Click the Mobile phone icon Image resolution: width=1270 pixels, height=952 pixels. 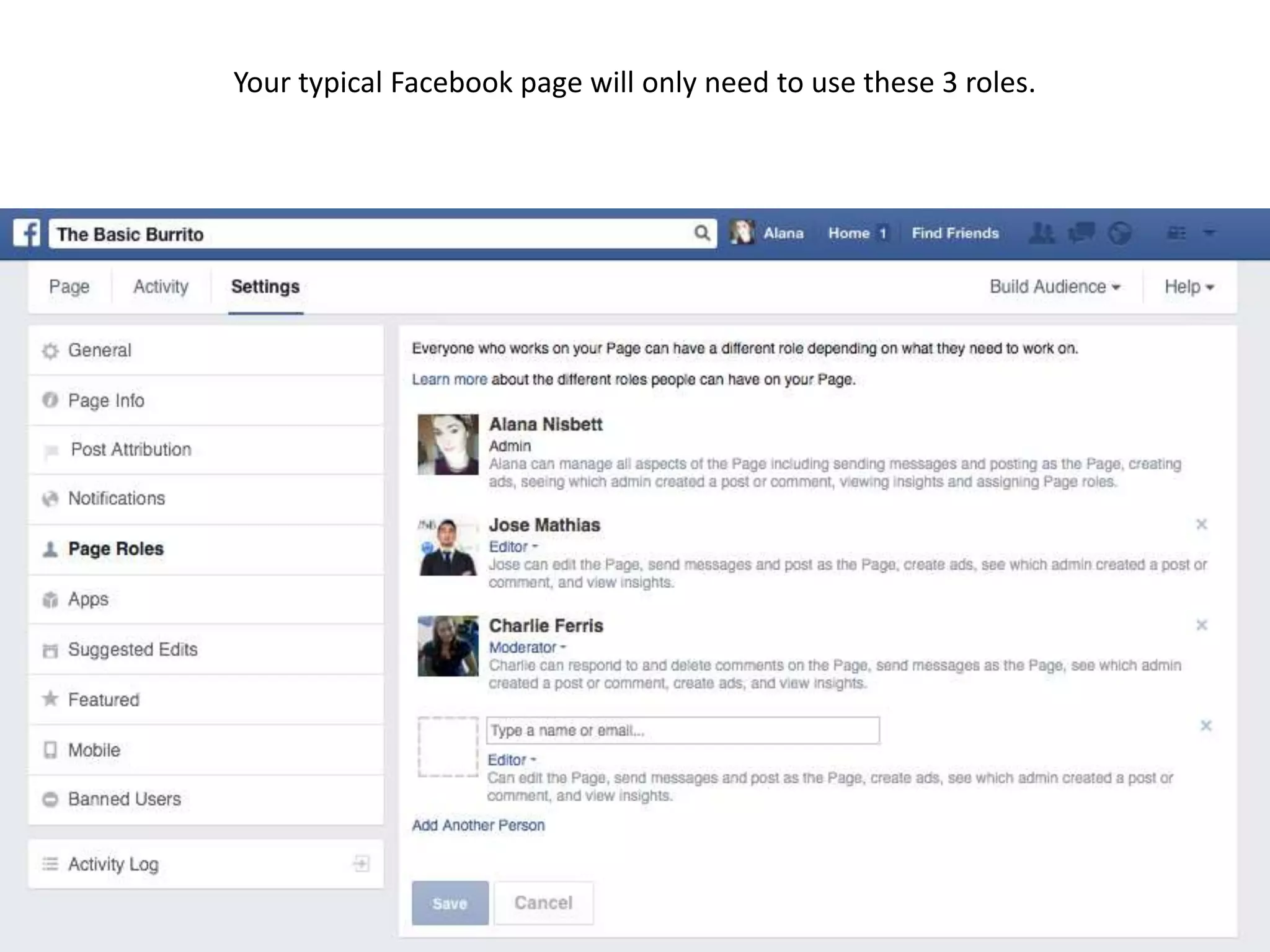pyautogui.click(x=50, y=750)
